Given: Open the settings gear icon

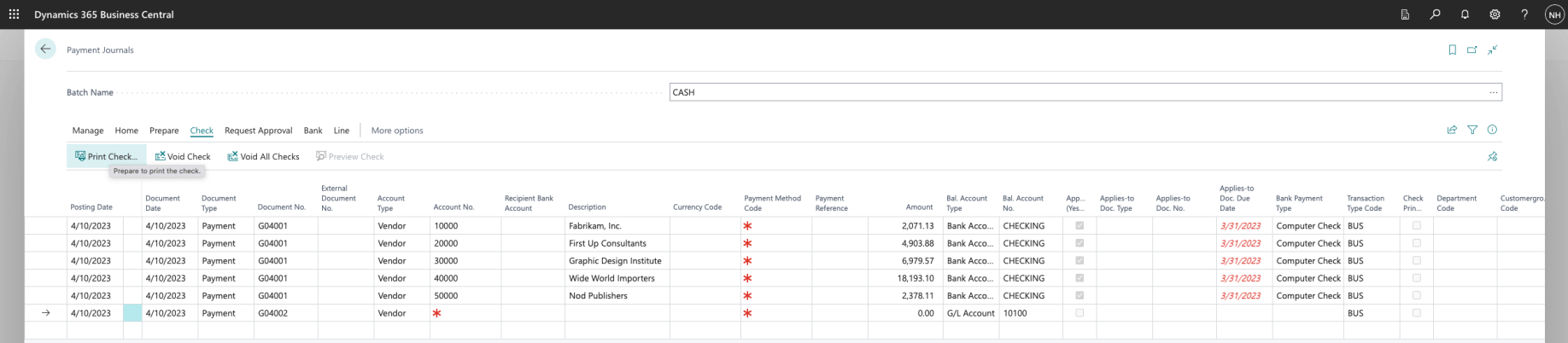Looking at the screenshot, I should pos(1495,15).
